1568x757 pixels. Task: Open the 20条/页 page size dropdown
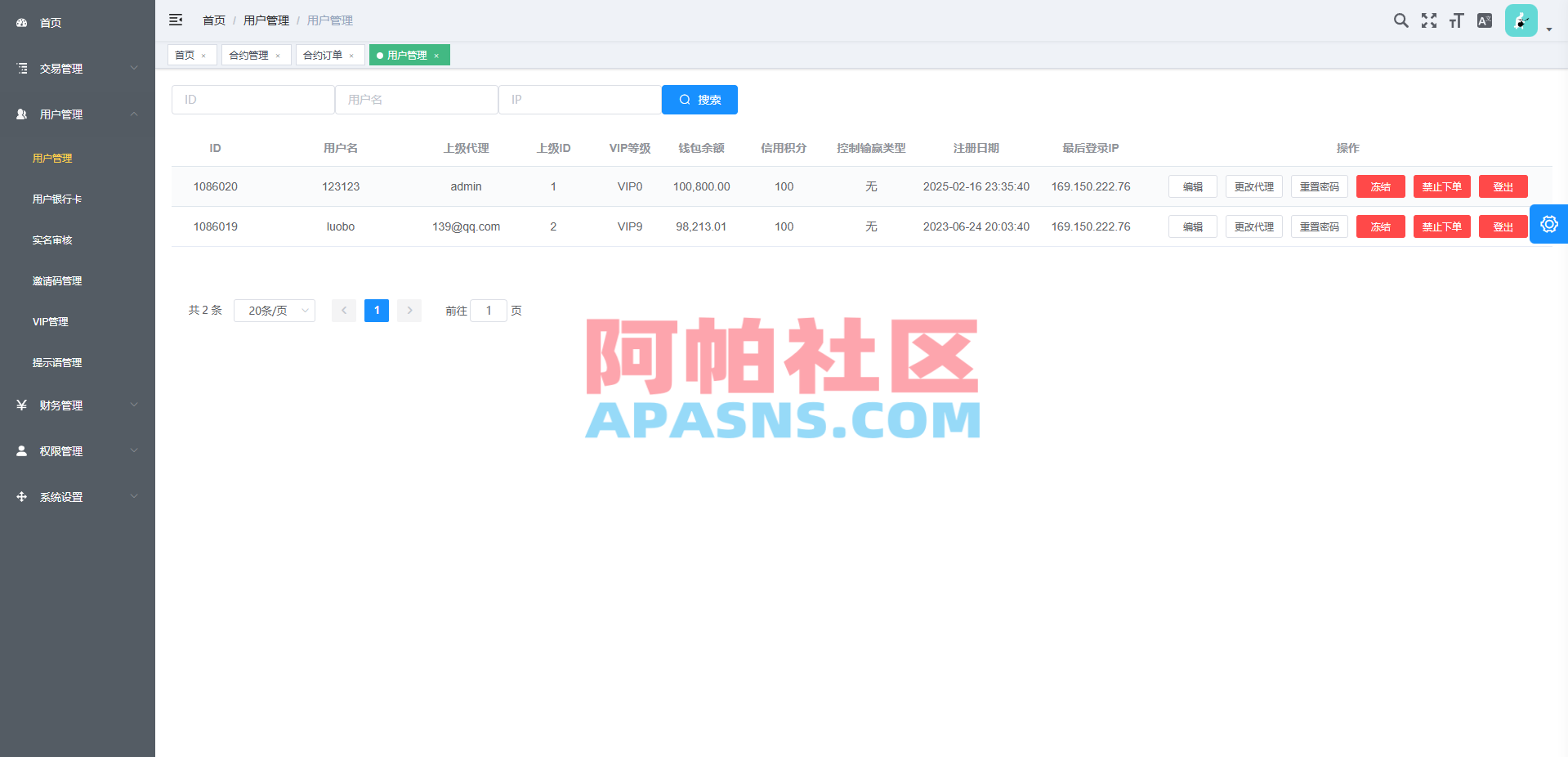(x=275, y=311)
